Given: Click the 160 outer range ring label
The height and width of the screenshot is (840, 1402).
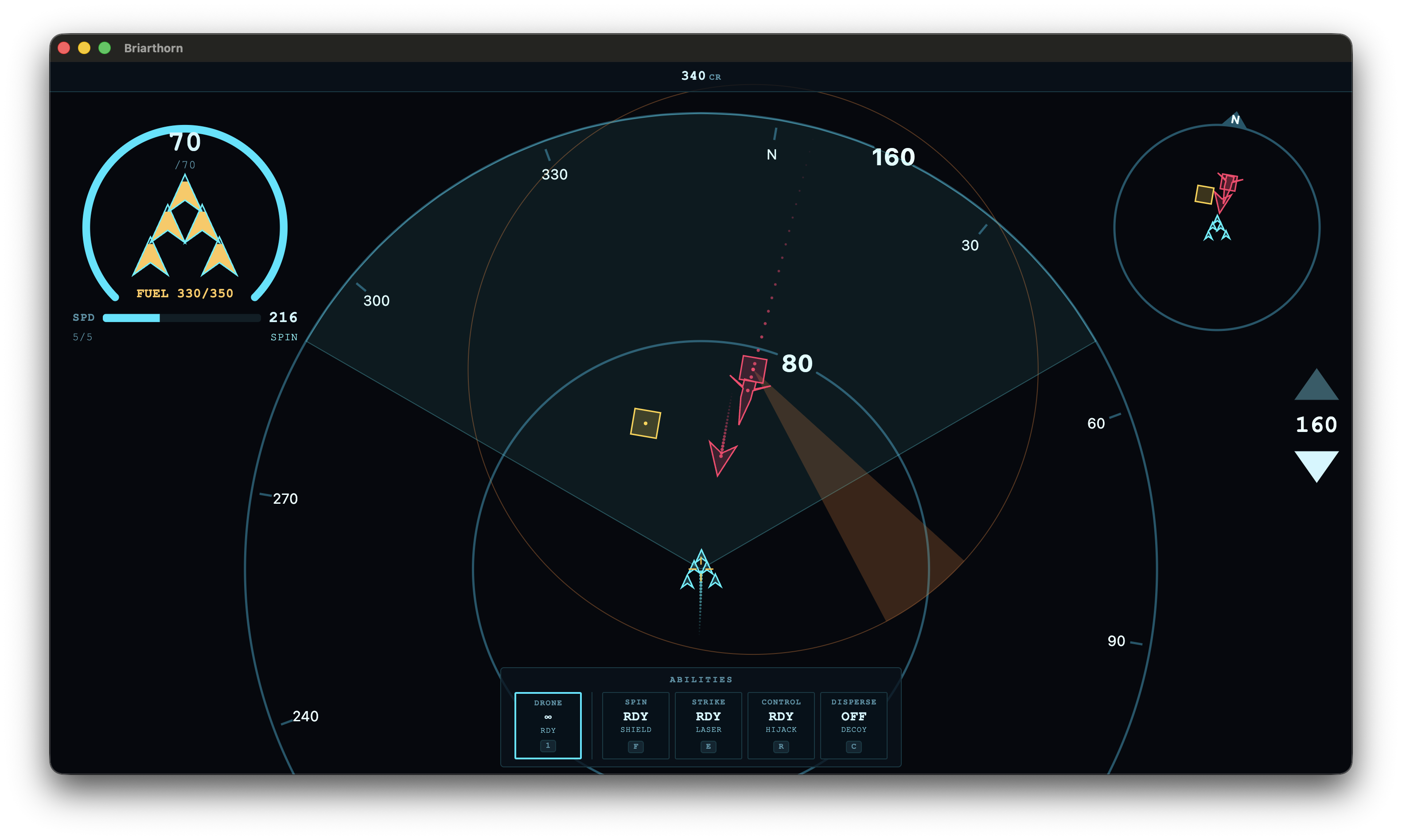Looking at the screenshot, I should click(x=892, y=157).
